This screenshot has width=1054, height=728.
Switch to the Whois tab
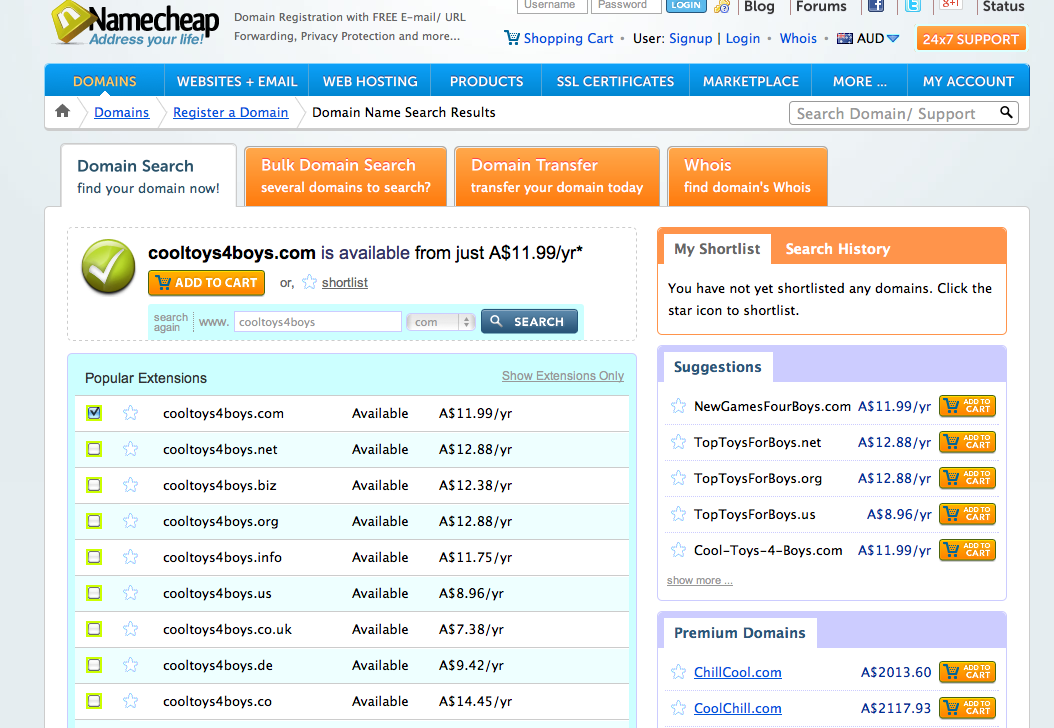pos(747,176)
